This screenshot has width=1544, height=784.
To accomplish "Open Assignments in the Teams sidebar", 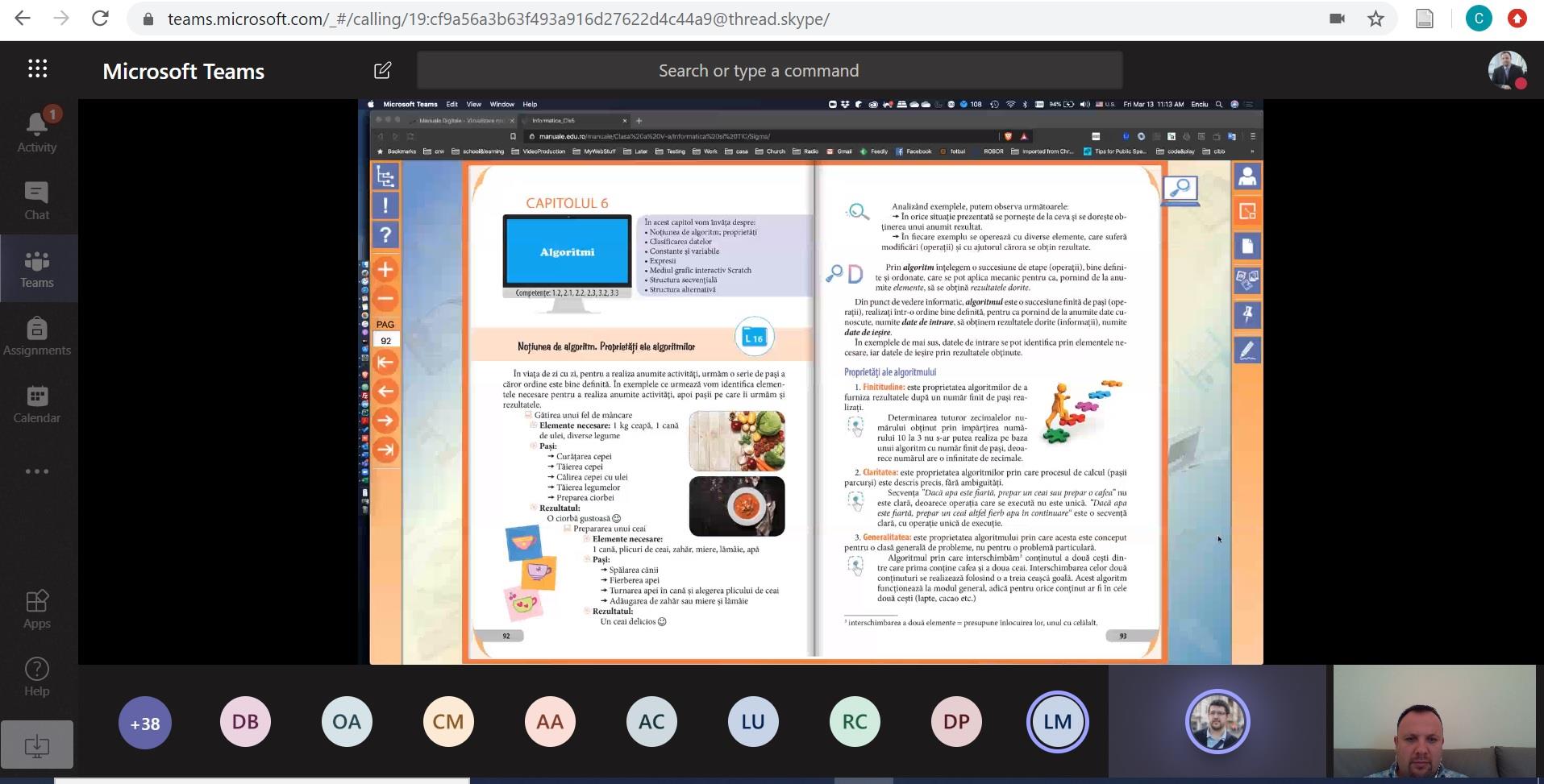I will point(37,336).
